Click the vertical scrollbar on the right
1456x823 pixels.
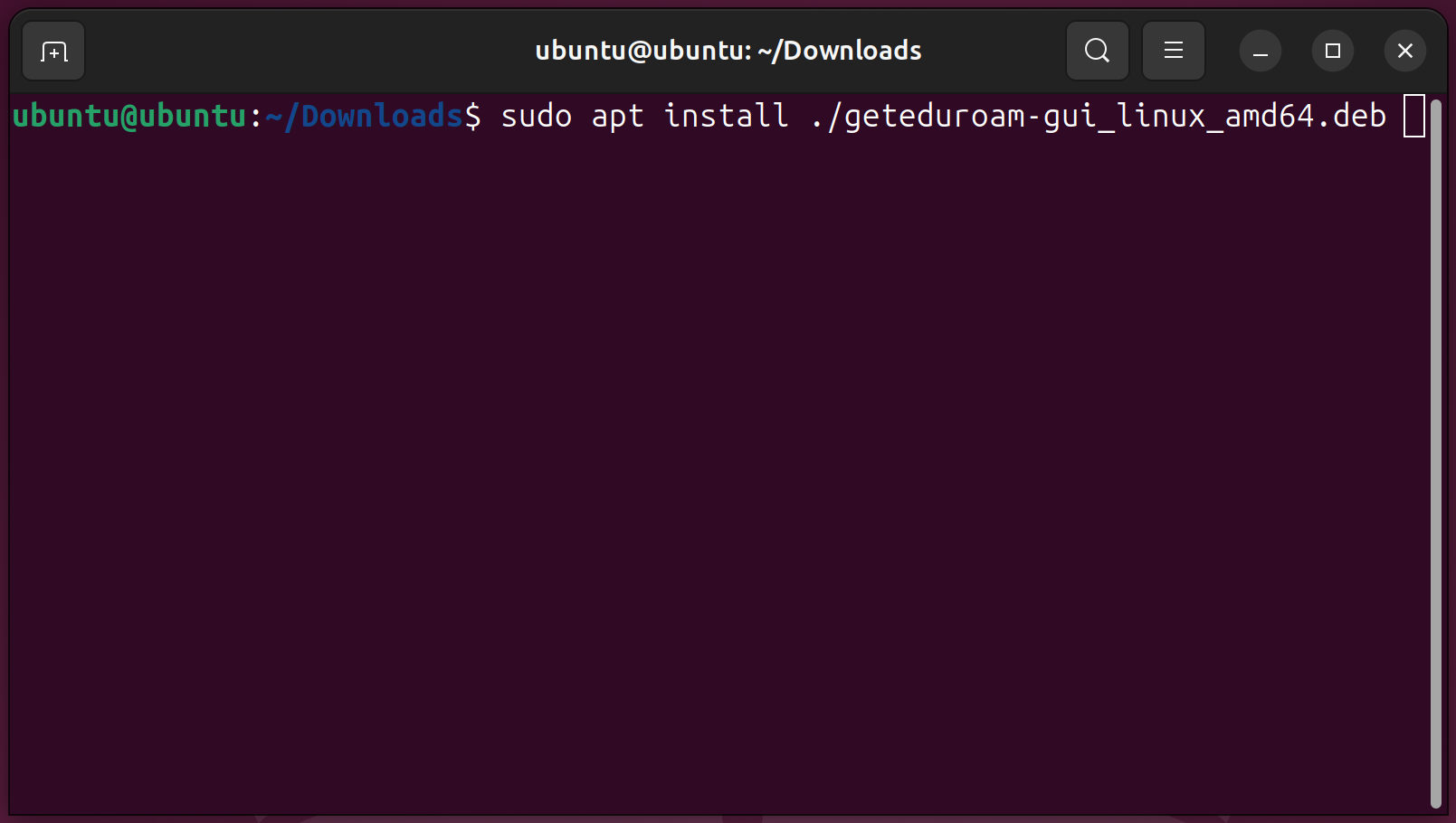(x=1435, y=452)
